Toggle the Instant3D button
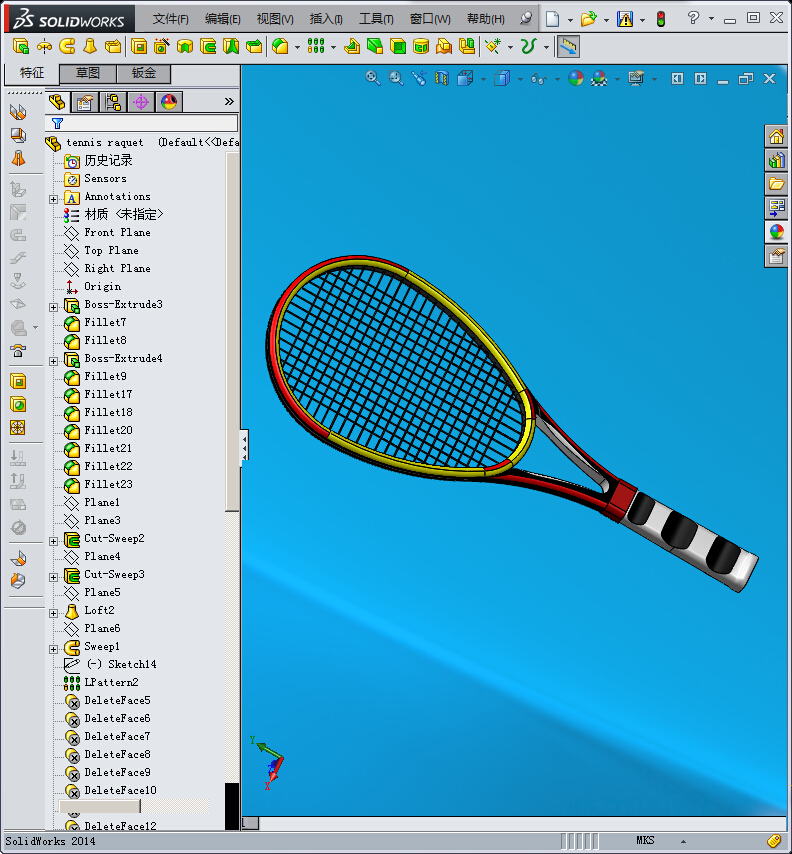792x854 pixels. click(x=568, y=46)
